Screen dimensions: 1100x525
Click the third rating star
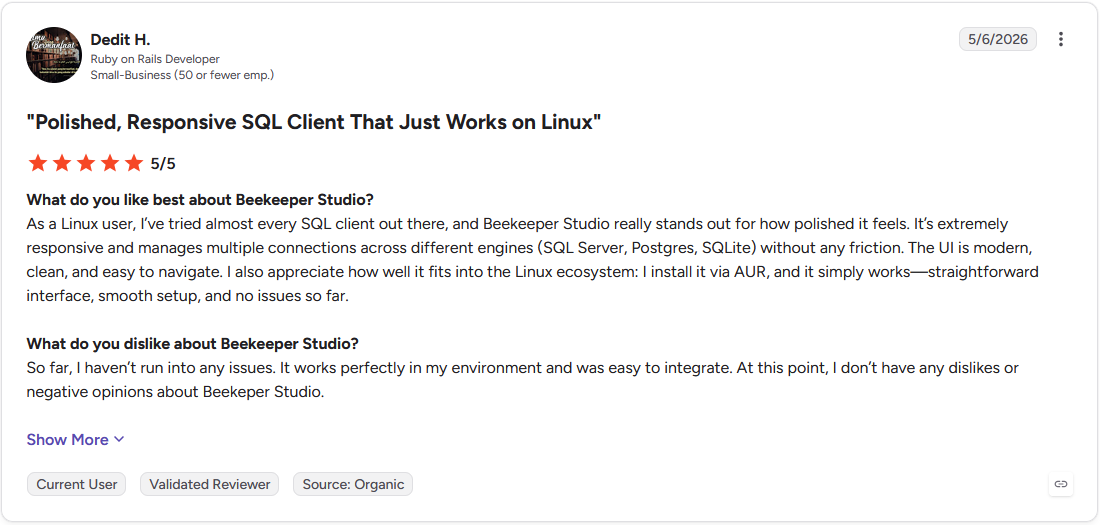tap(86, 164)
